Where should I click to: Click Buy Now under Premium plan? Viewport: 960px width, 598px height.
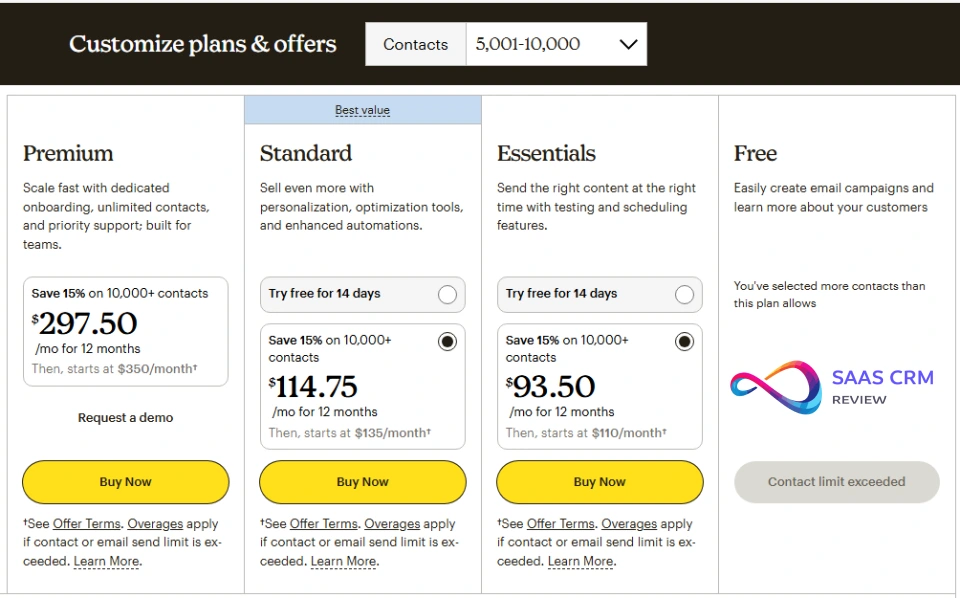coord(125,482)
